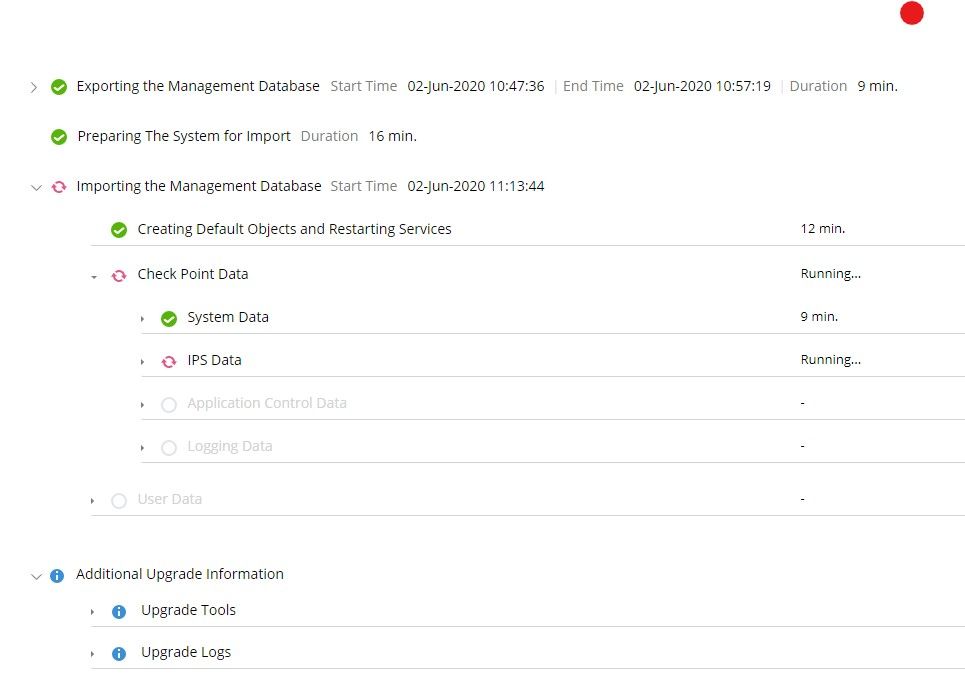Select the 'System Data' row label

[228, 317]
